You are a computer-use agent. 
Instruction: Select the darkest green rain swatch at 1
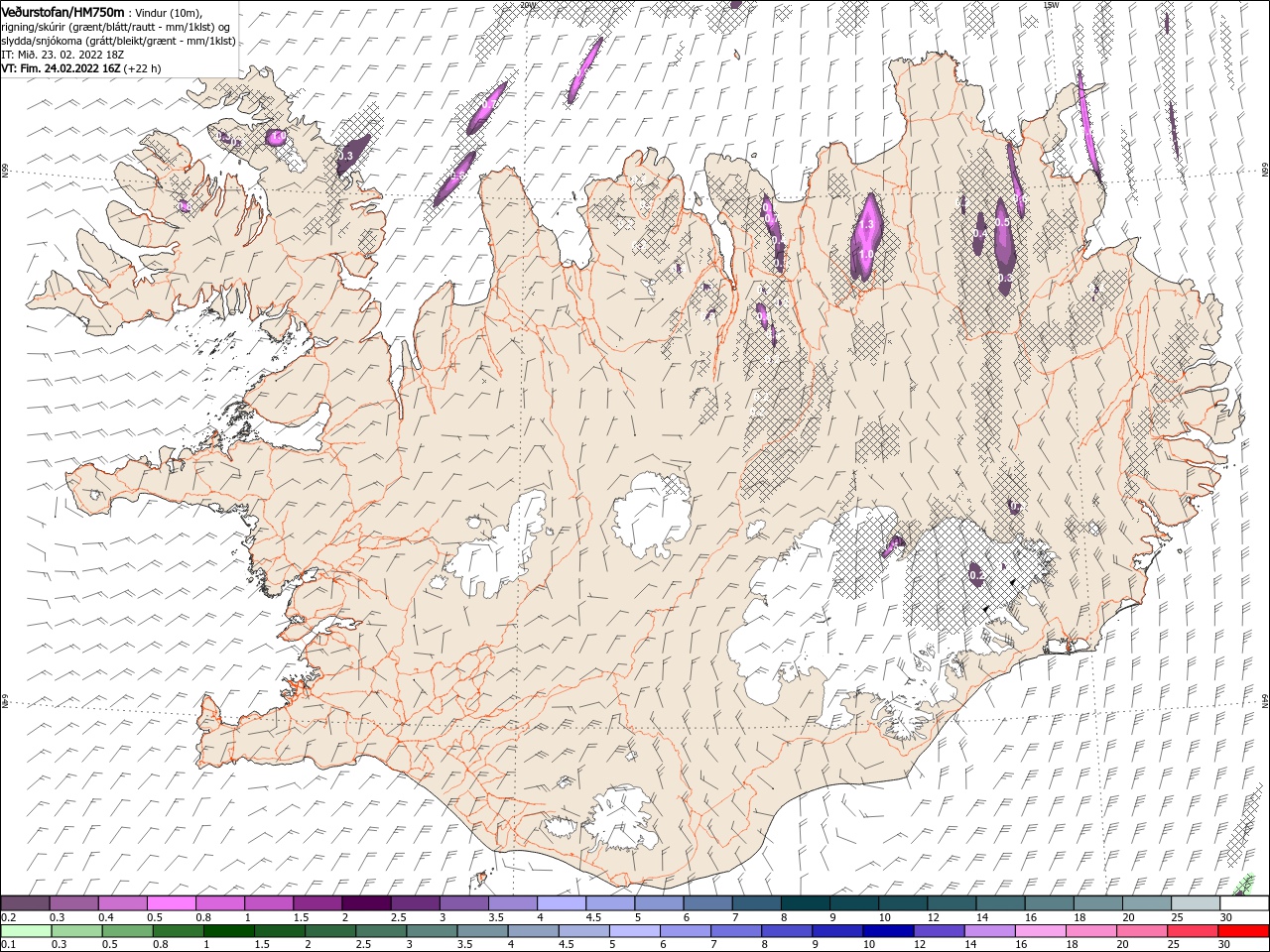point(229,931)
